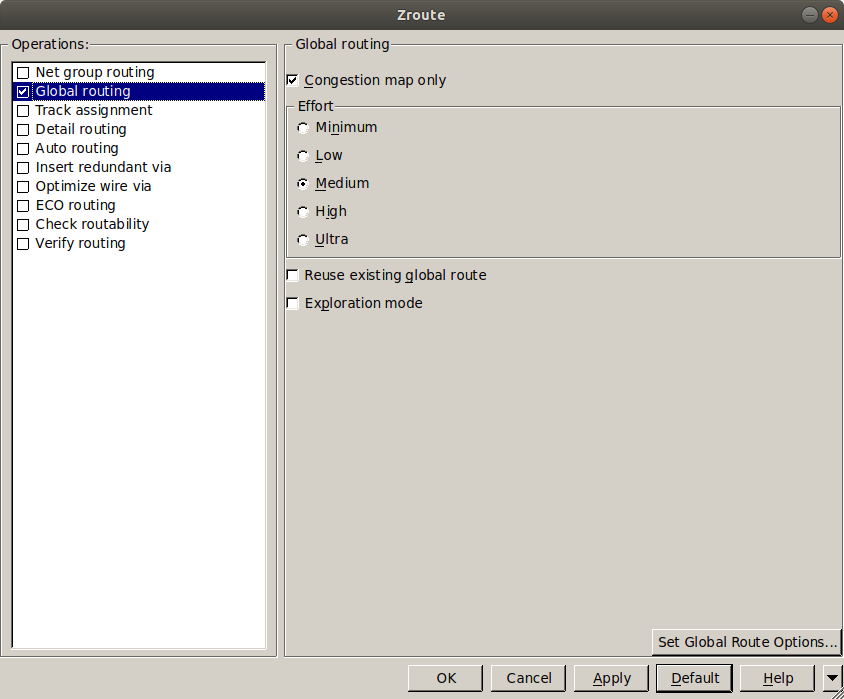This screenshot has width=844, height=699.
Task: Minimize the Zroute window
Action: (x=810, y=15)
